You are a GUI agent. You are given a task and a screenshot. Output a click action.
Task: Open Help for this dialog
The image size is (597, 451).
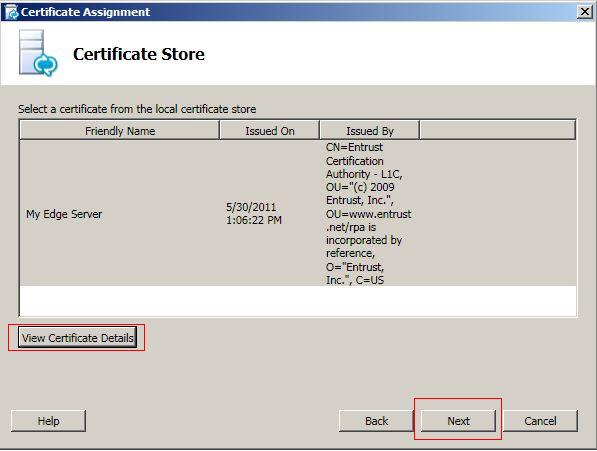48,421
